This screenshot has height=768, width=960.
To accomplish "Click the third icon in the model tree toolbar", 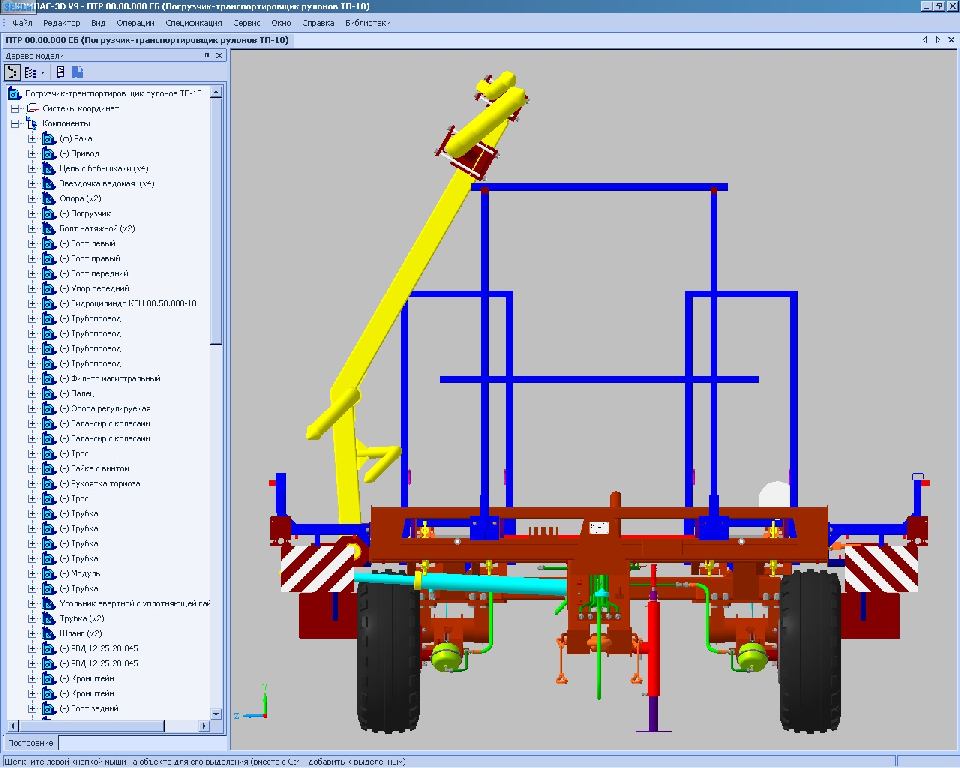I will click(x=61, y=72).
